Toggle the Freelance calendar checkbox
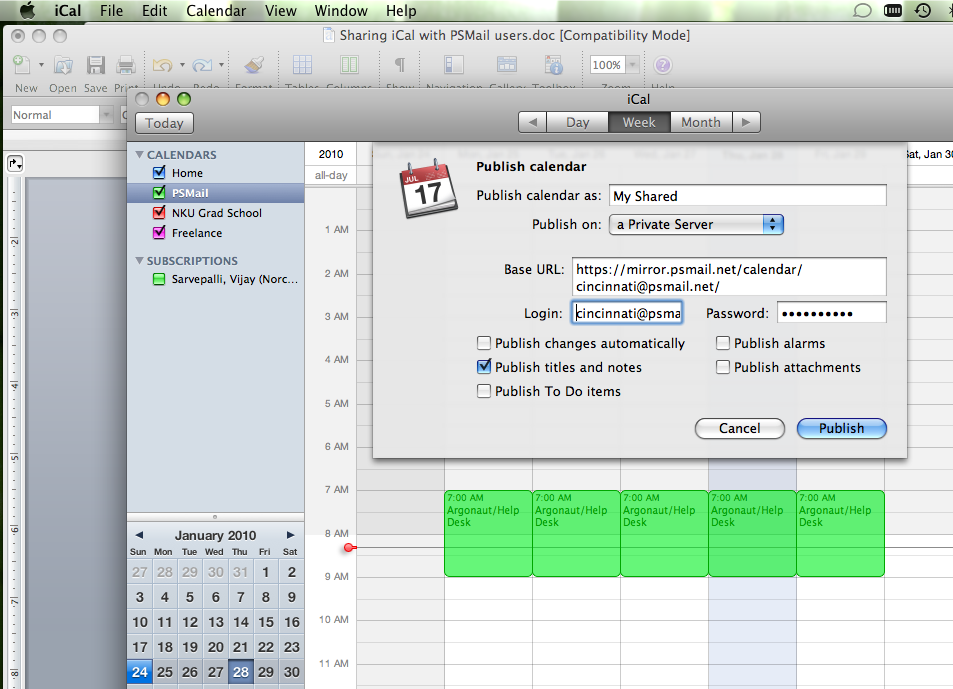 point(159,233)
